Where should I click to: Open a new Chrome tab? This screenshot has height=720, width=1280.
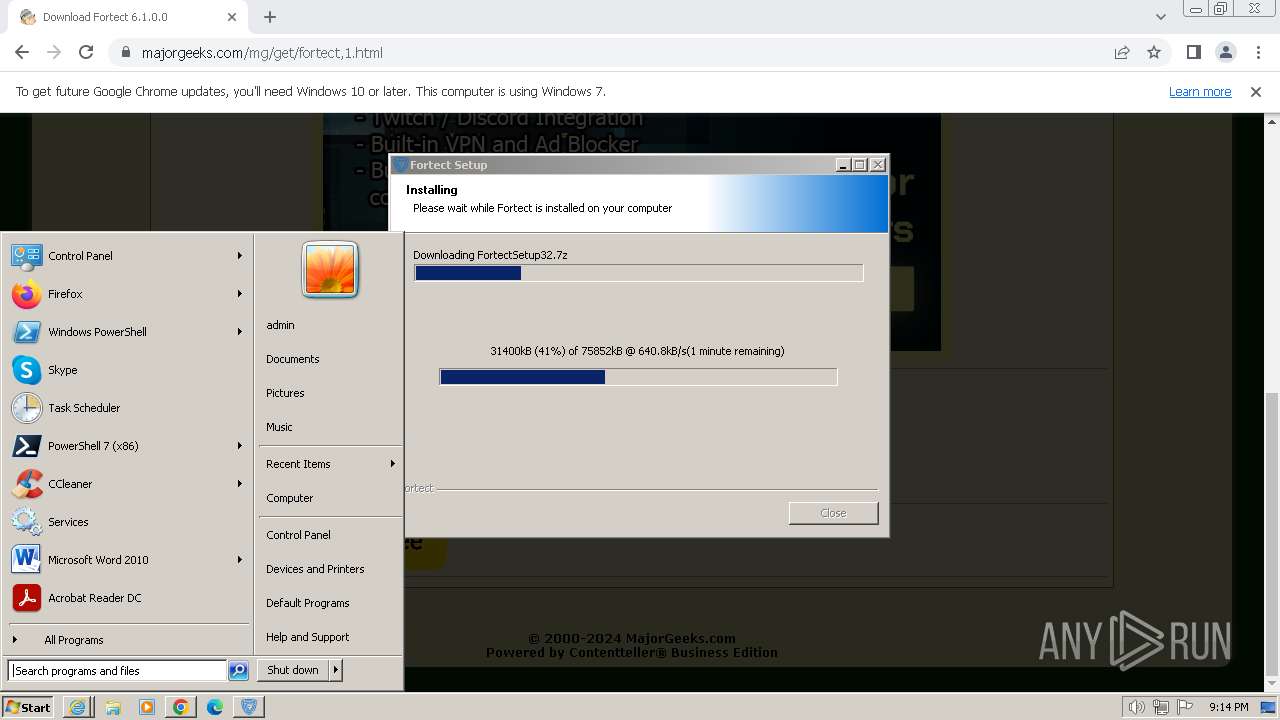coord(270,17)
